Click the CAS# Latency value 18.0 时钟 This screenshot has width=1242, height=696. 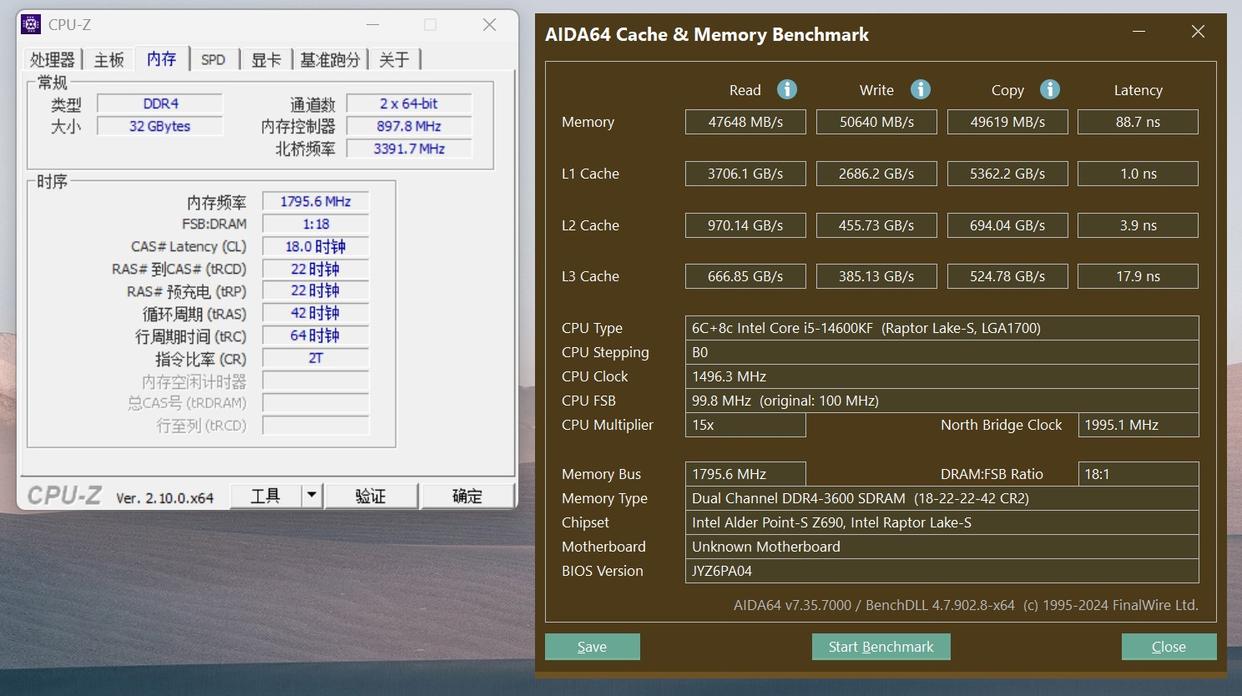tap(315, 246)
